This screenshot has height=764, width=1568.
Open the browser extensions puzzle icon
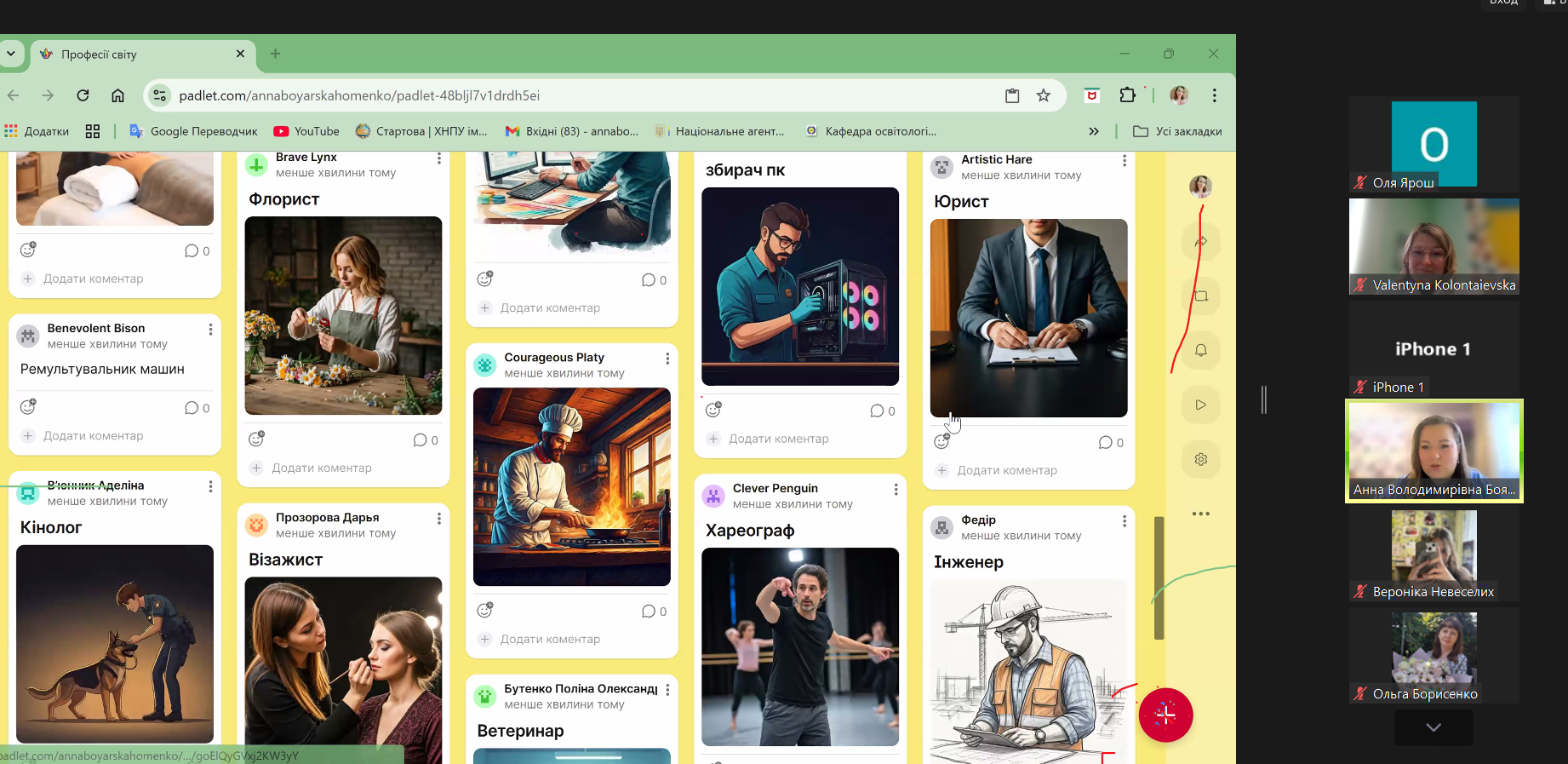(x=1127, y=95)
